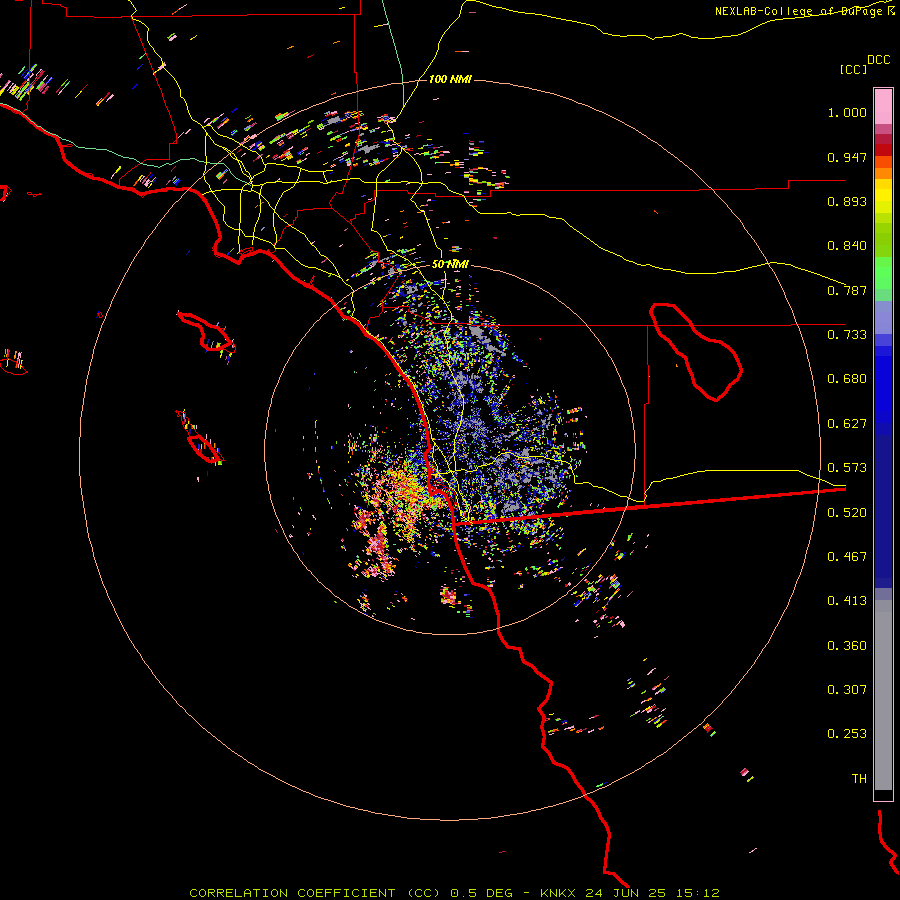Image resolution: width=900 pixels, height=900 pixels.
Task: Click the 0.947 scale label
Action: coord(847,157)
